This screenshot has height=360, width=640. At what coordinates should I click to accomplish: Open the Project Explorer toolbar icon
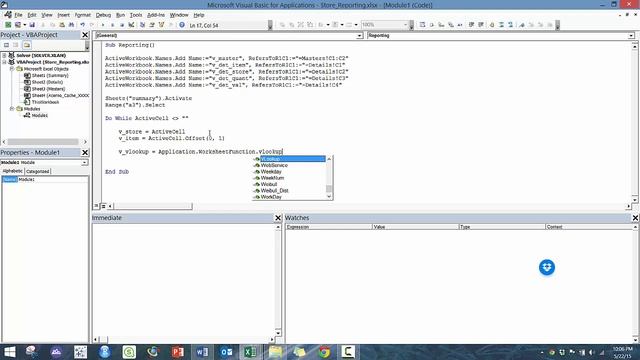coord(142,25)
